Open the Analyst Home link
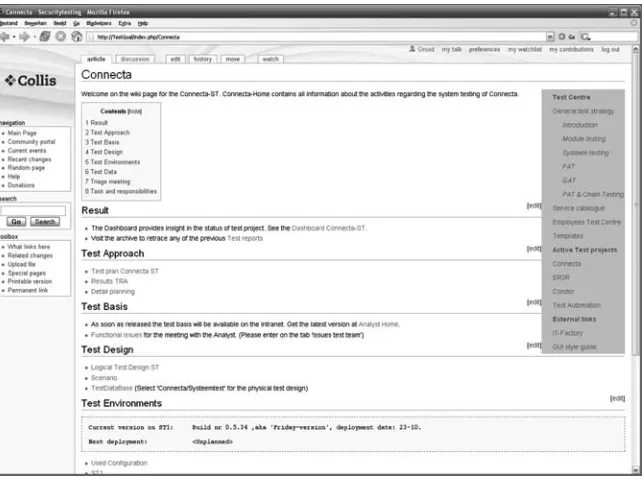This screenshot has height=480, width=644. [x=378, y=324]
